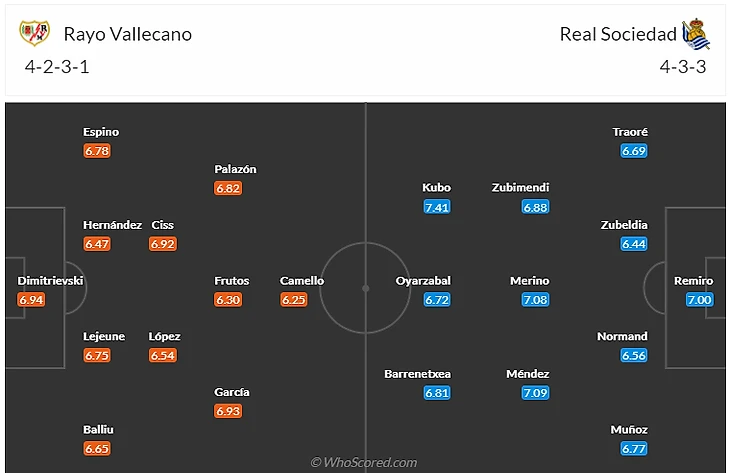Select Dimitrievski's 6.94 rating badge
This screenshot has height=473, width=730.
31,300
